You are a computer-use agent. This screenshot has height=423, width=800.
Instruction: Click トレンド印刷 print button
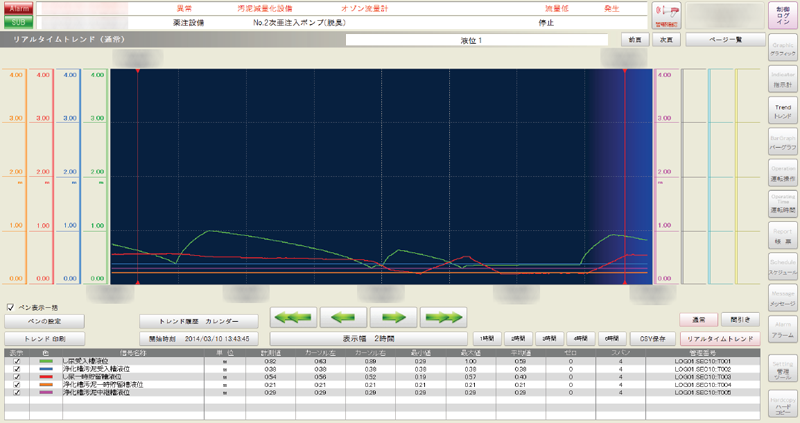click(x=44, y=339)
